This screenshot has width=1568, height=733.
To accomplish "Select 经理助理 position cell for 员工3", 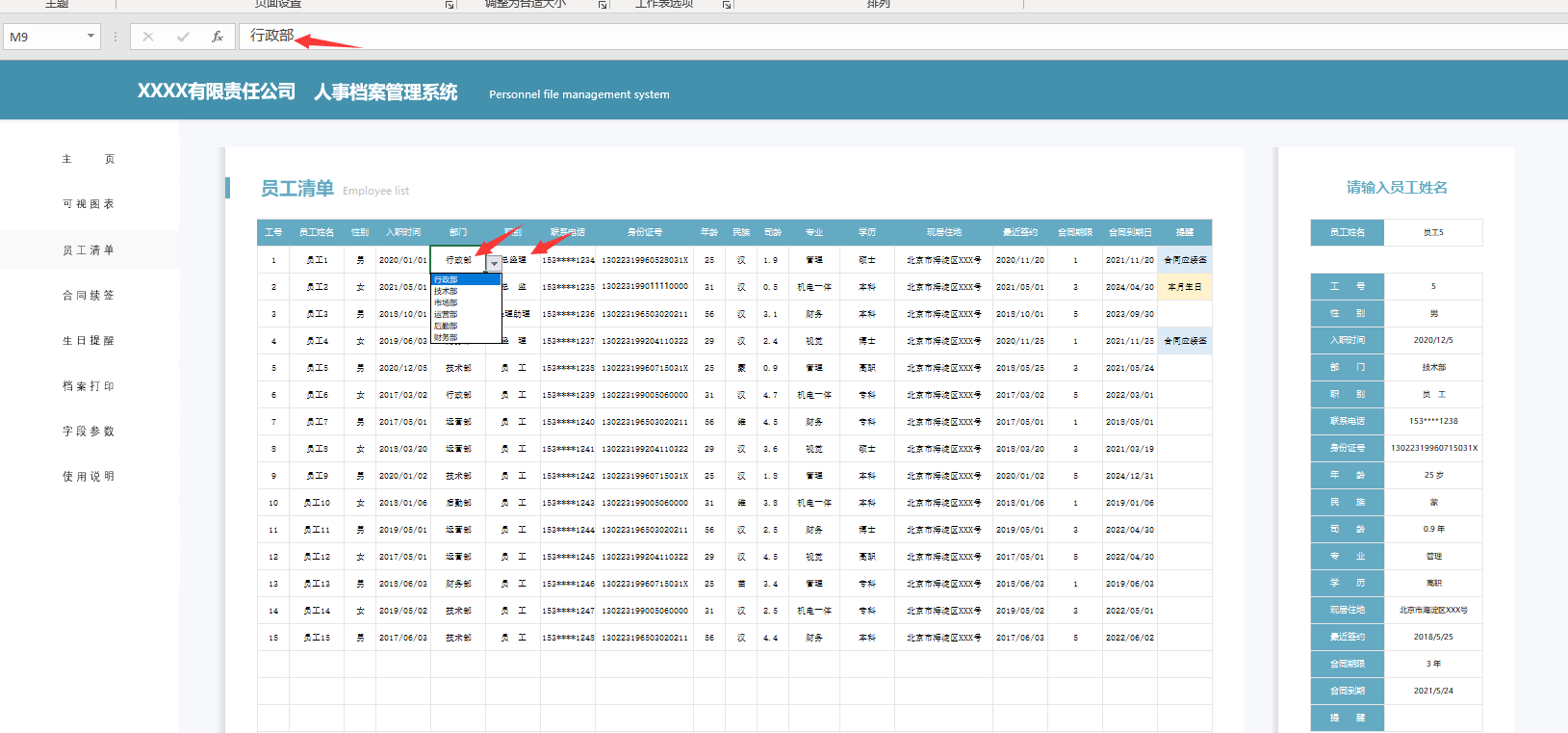I will 516,314.
